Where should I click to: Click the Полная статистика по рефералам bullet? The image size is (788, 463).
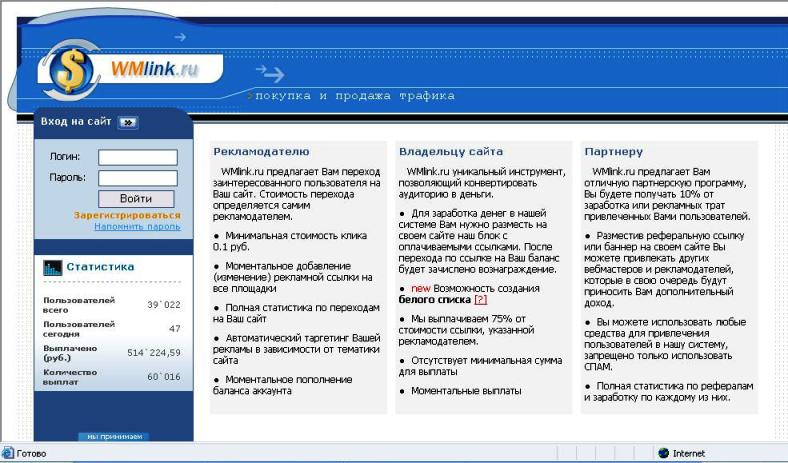tap(669, 392)
